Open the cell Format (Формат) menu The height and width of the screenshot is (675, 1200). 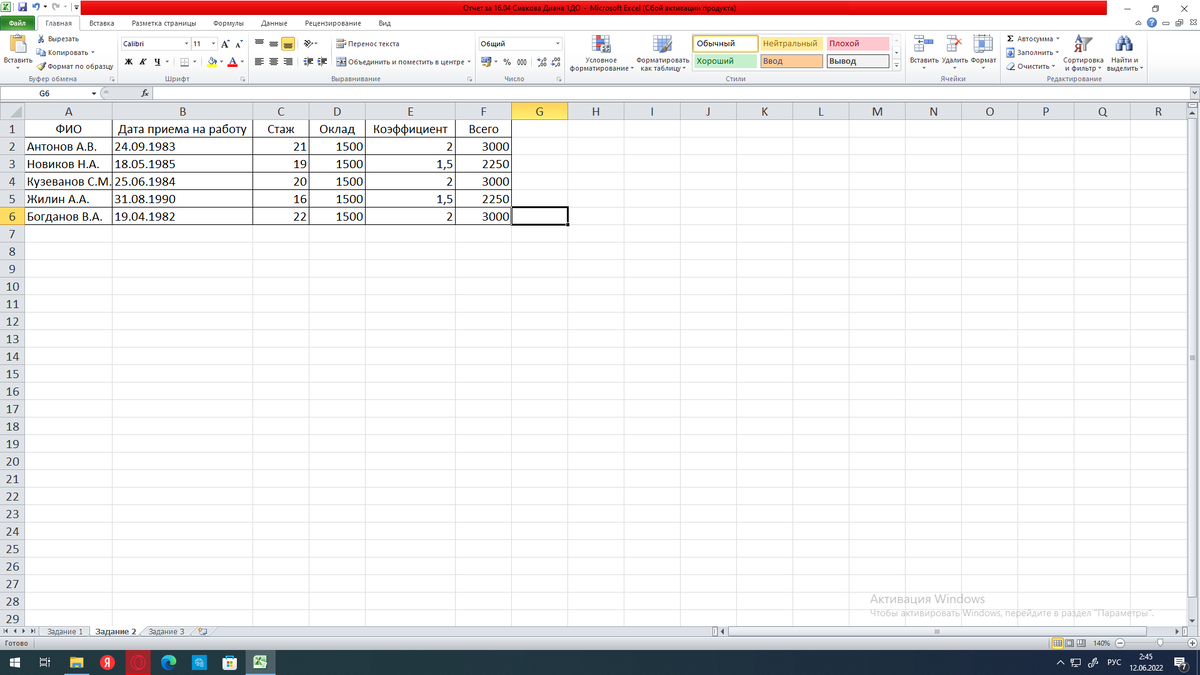[983, 52]
